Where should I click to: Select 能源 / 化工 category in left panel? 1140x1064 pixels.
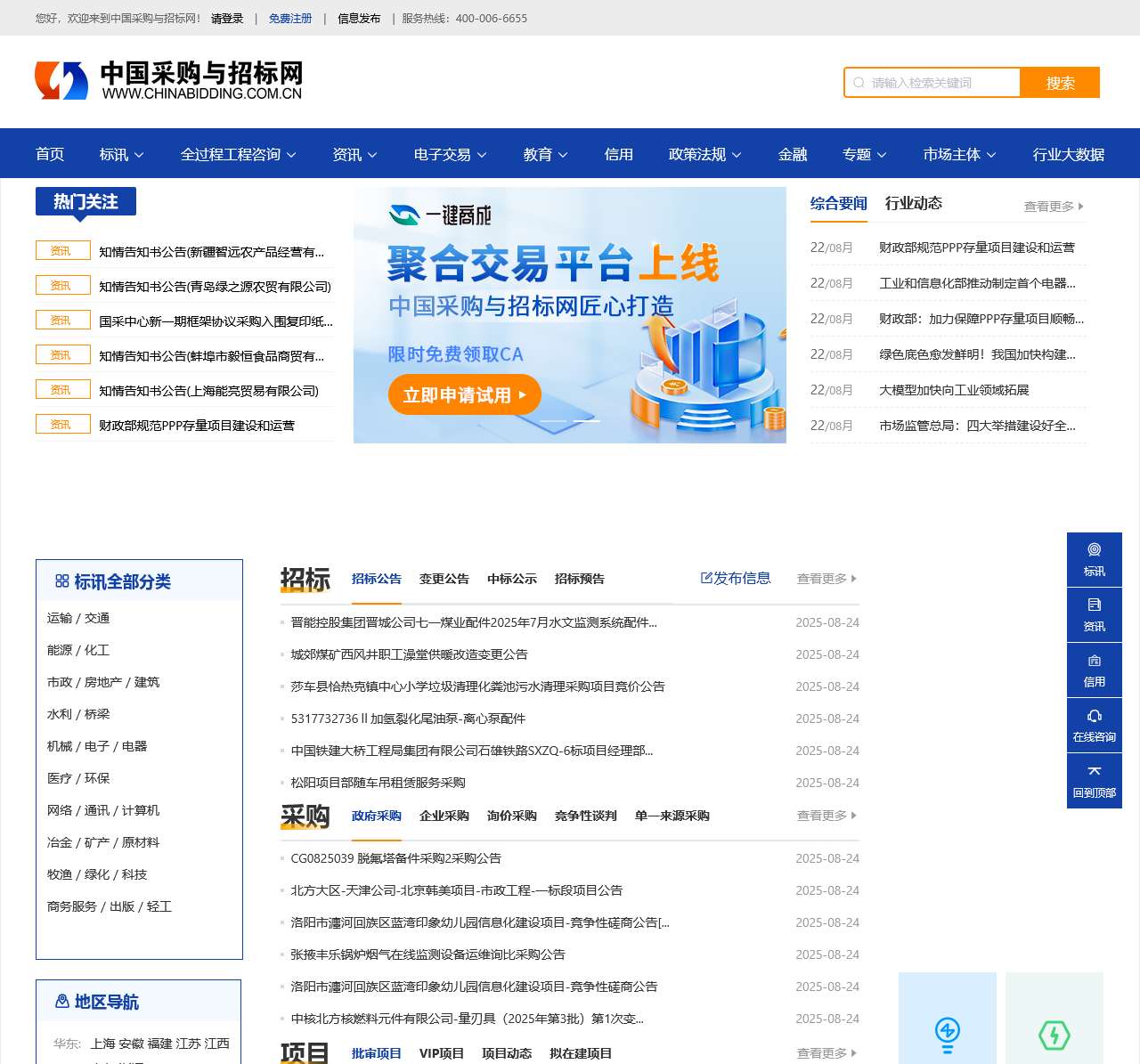coord(79,650)
